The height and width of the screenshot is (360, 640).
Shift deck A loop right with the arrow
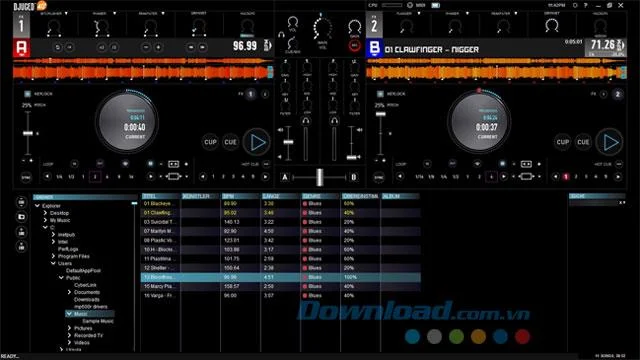151,177
